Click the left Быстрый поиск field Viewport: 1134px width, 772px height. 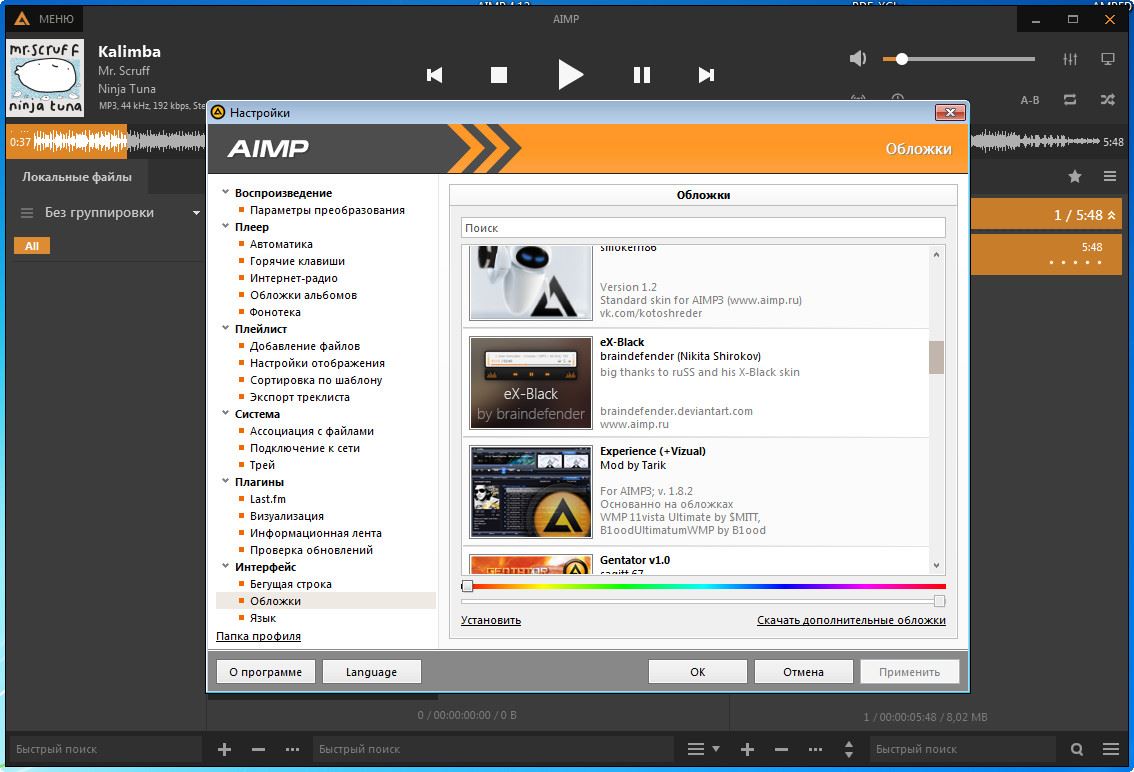pos(105,750)
